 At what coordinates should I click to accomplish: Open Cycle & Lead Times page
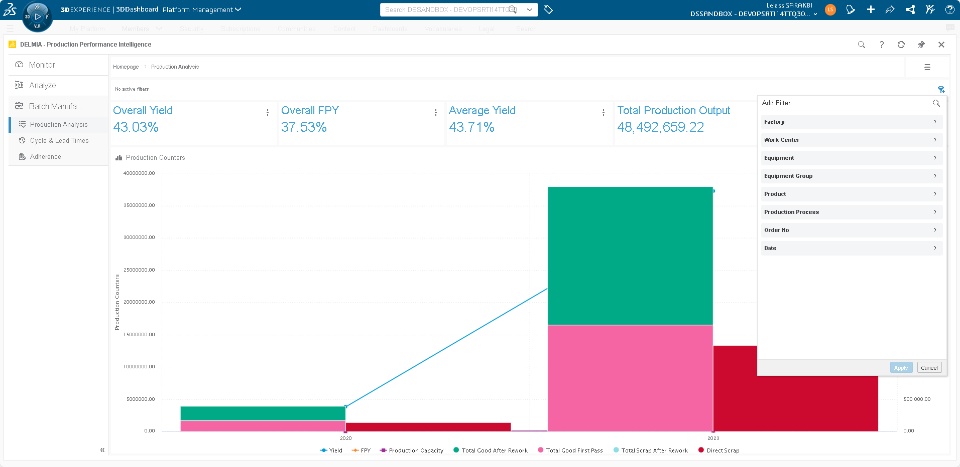click(x=59, y=141)
